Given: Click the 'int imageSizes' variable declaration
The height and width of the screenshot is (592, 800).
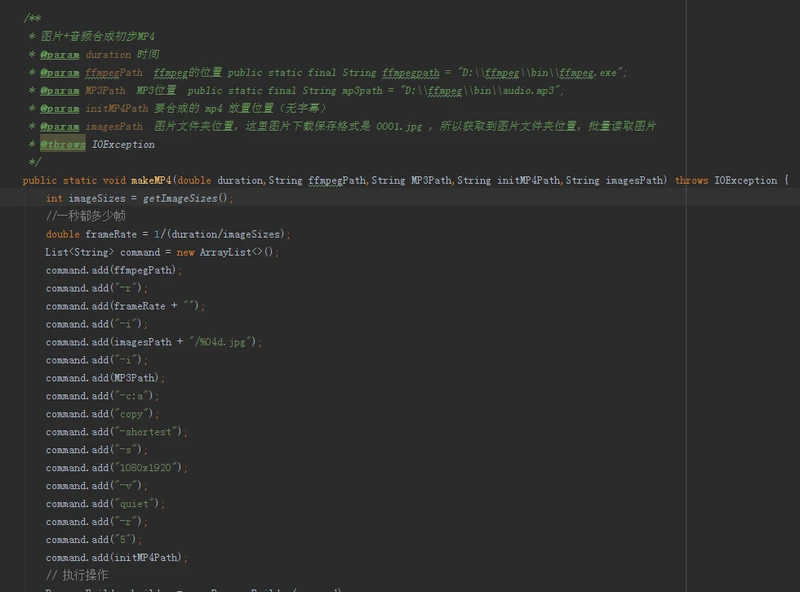Looking at the screenshot, I should point(85,198).
